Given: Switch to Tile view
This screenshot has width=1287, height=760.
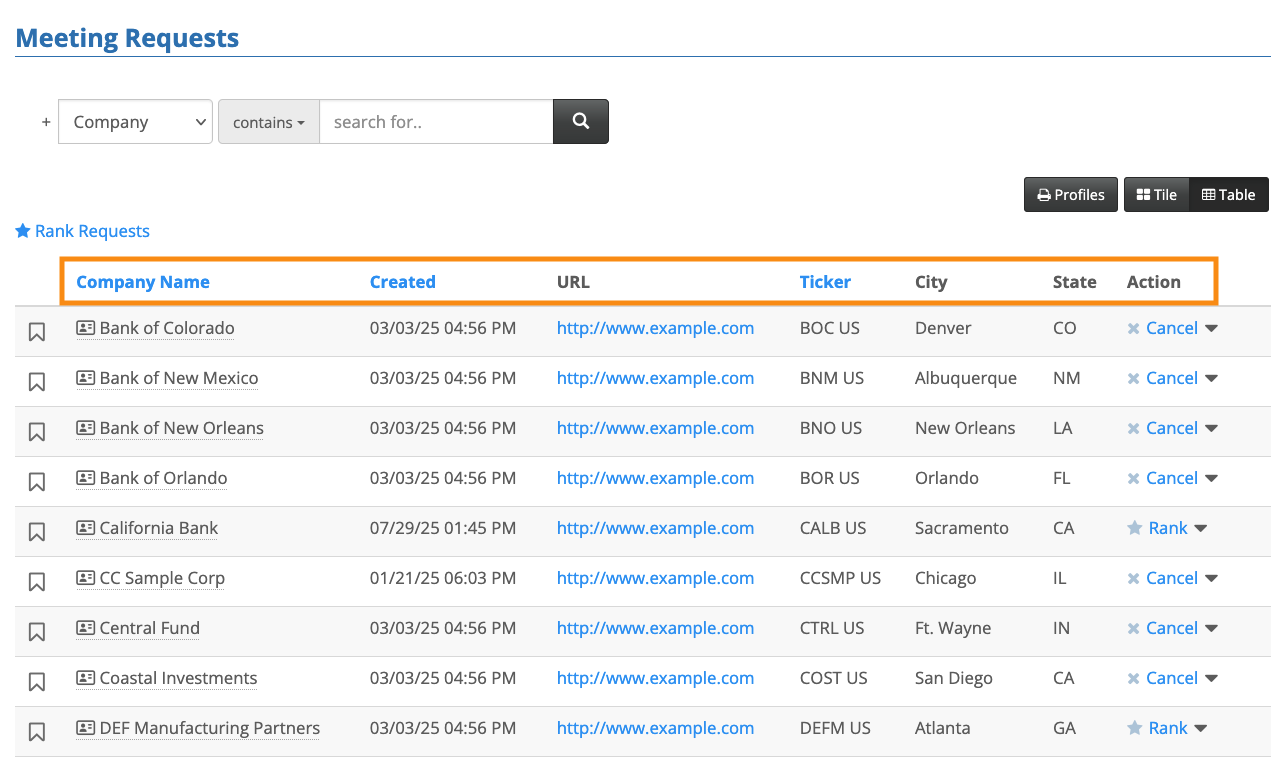Looking at the screenshot, I should (x=1156, y=195).
